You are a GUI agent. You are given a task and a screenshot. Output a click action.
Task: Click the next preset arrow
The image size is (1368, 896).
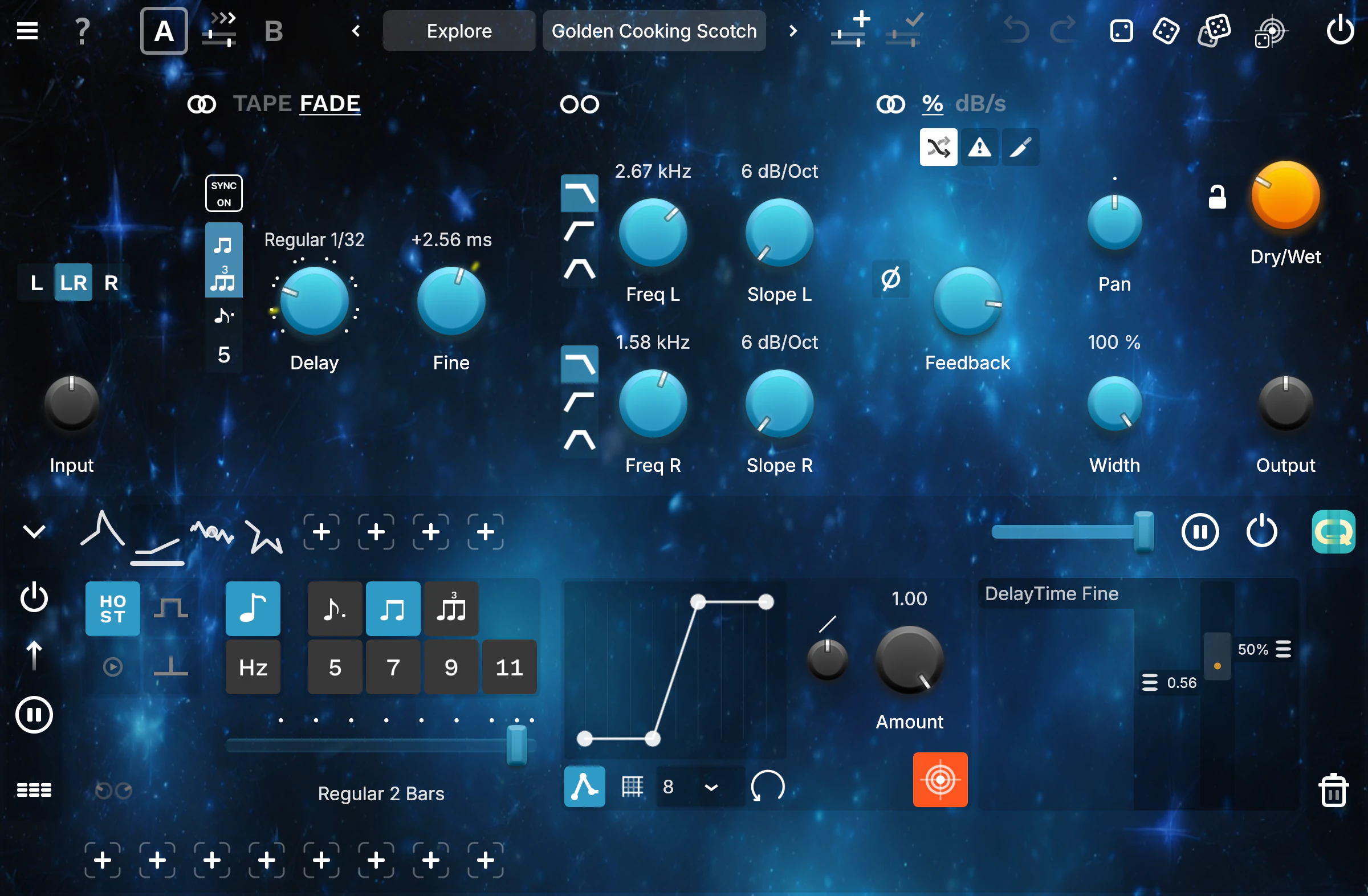(793, 30)
